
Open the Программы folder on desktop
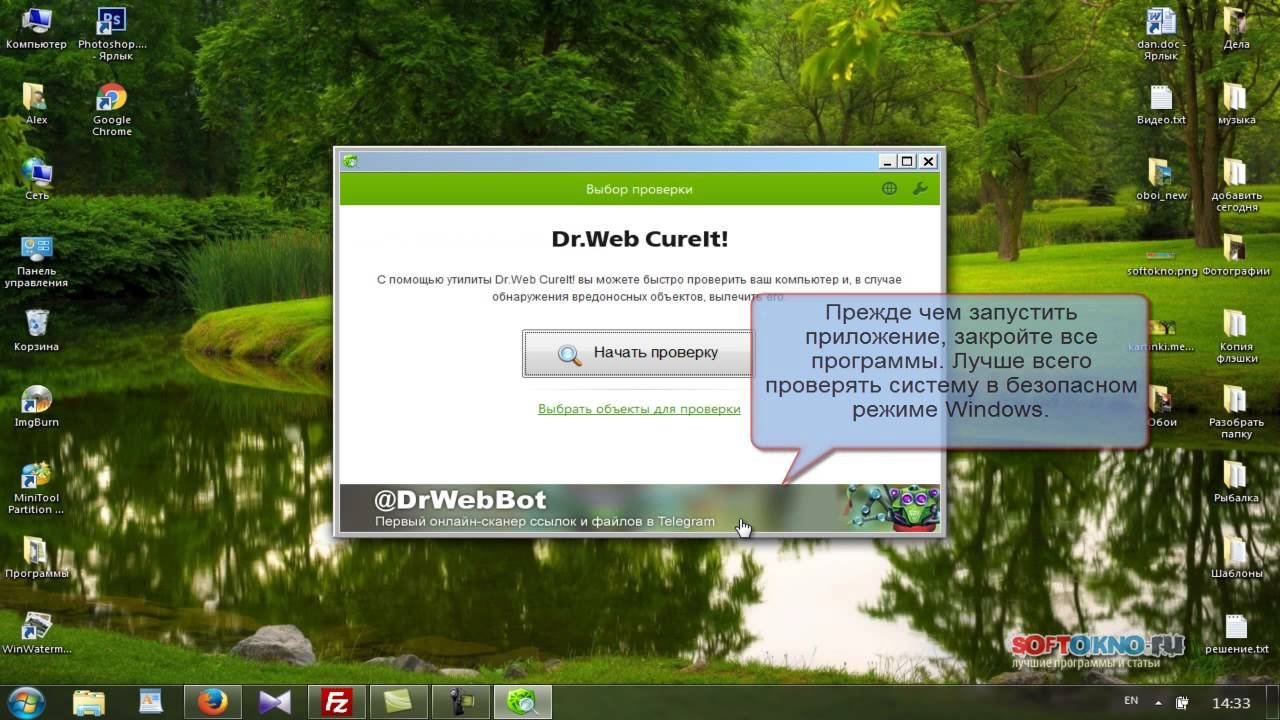36,558
